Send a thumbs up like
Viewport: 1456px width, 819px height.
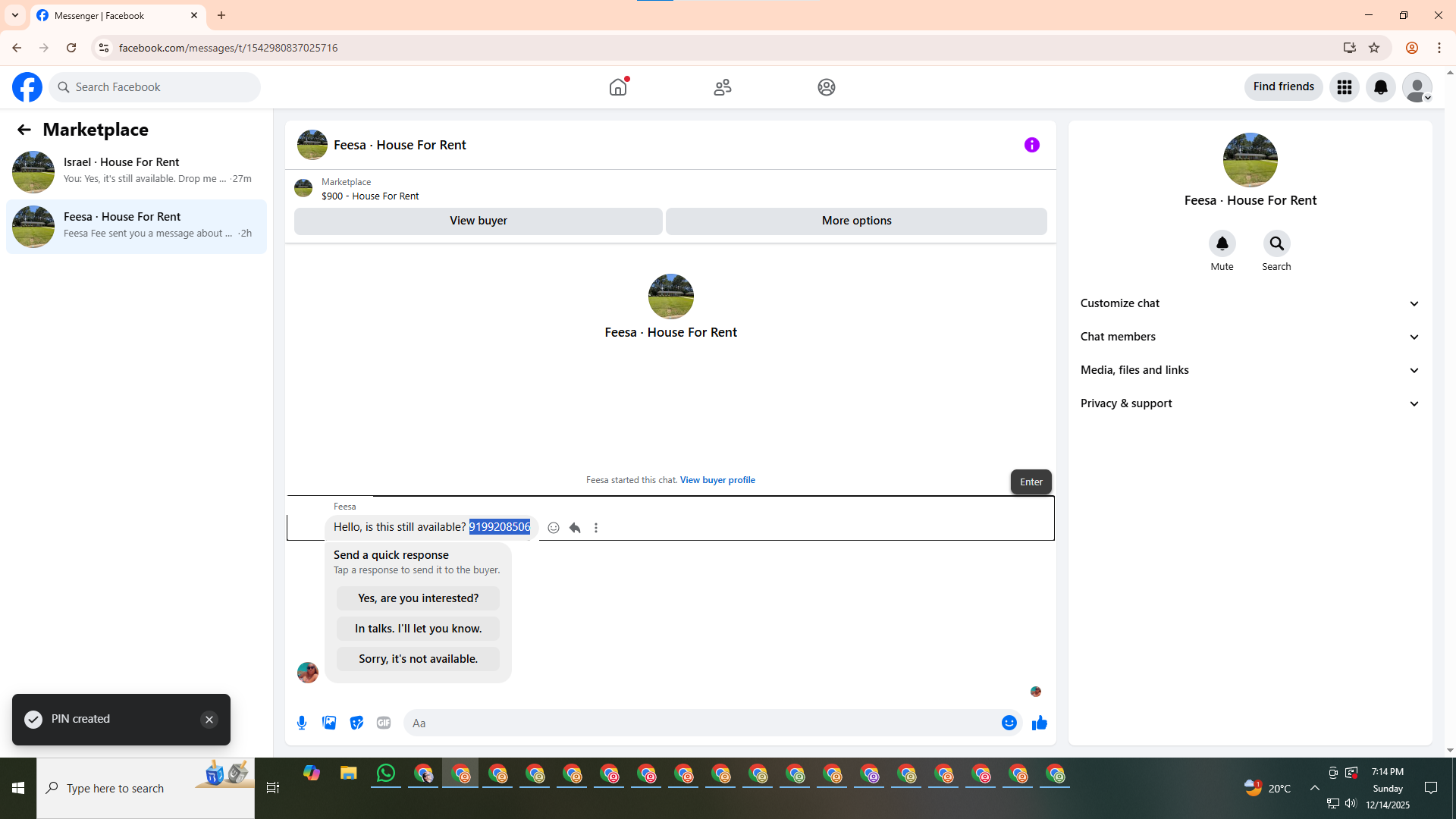(x=1039, y=723)
